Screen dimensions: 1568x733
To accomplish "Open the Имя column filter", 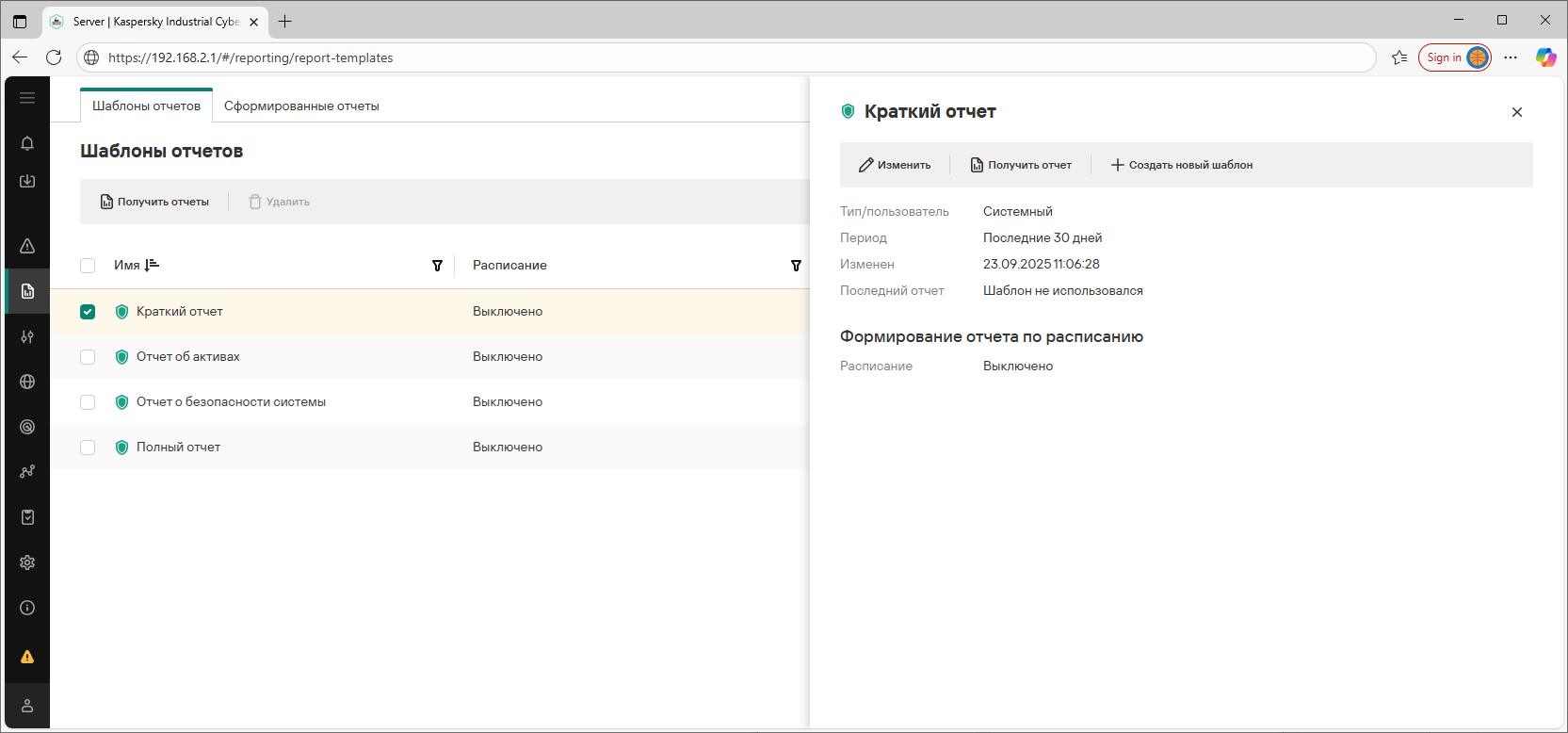I will 437,266.
